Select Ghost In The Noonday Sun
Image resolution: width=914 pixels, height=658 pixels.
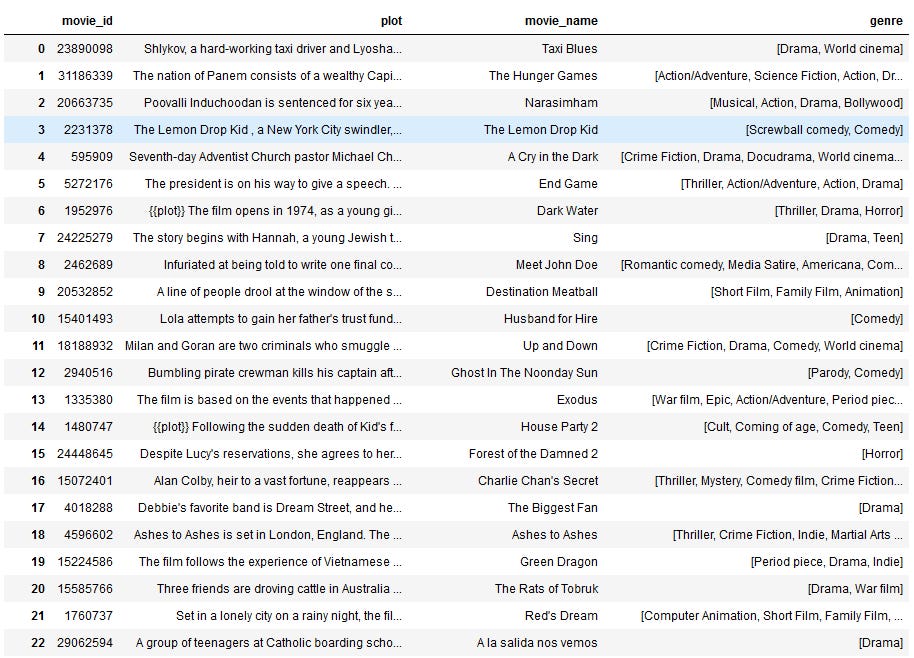tap(524, 373)
